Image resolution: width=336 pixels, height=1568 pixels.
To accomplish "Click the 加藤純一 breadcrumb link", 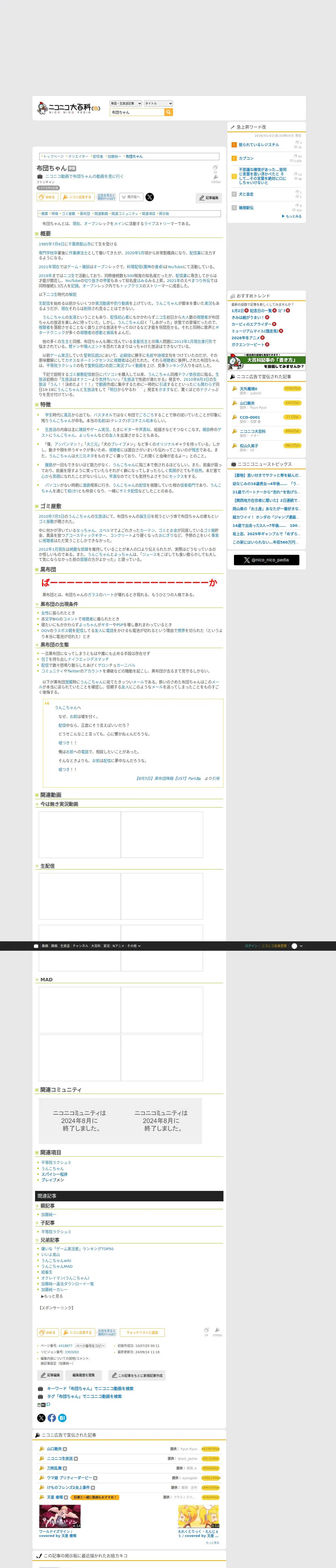I will (x=114, y=157).
